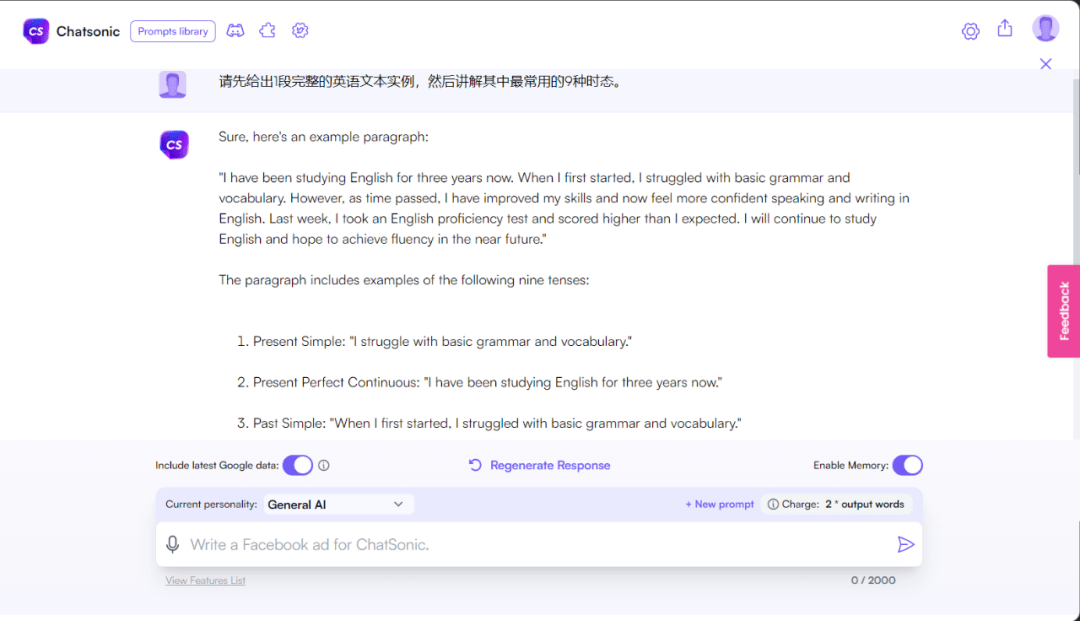The width and height of the screenshot is (1080, 621).
Task: Open the Prompts library
Action: click(x=172, y=31)
